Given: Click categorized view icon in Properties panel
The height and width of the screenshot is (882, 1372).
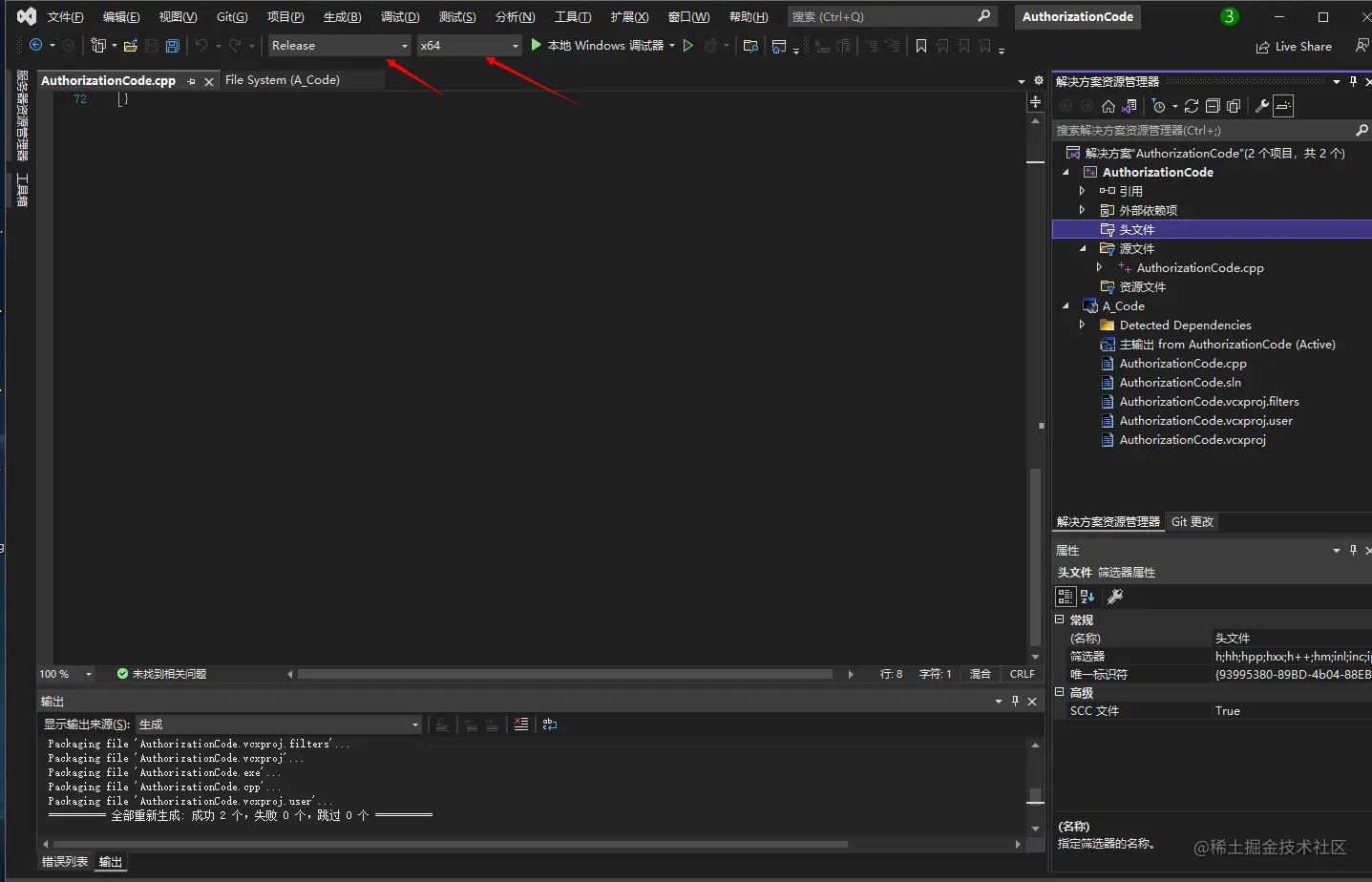Looking at the screenshot, I should click(x=1066, y=597).
